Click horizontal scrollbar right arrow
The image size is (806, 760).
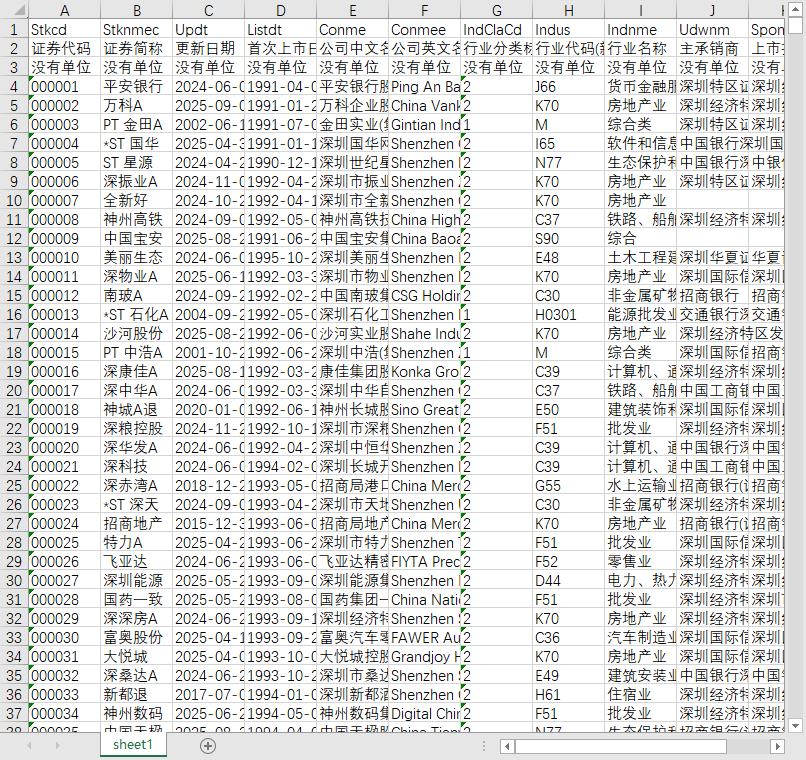777,746
